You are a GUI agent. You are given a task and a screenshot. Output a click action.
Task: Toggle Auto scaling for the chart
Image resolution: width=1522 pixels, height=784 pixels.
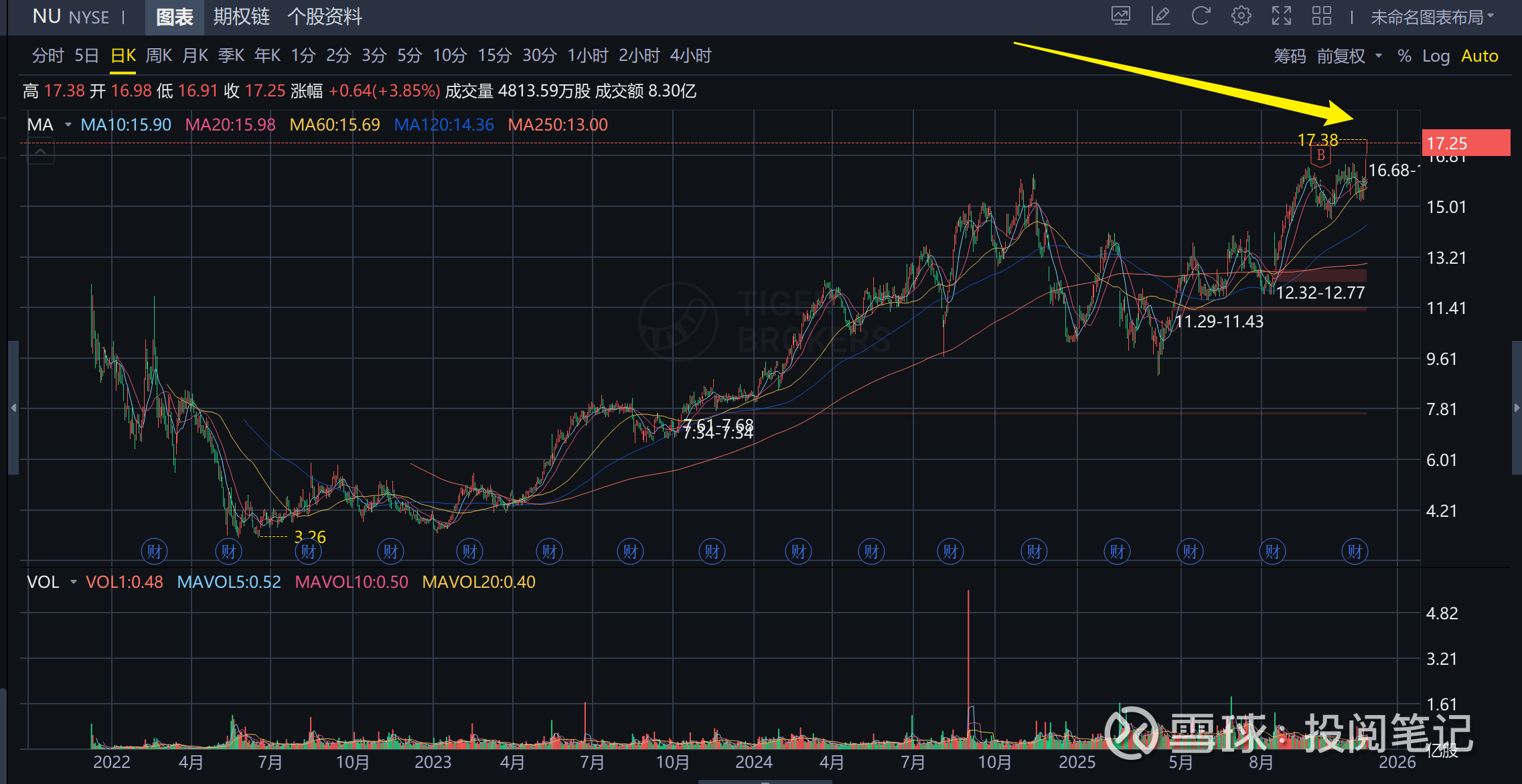tap(1479, 56)
